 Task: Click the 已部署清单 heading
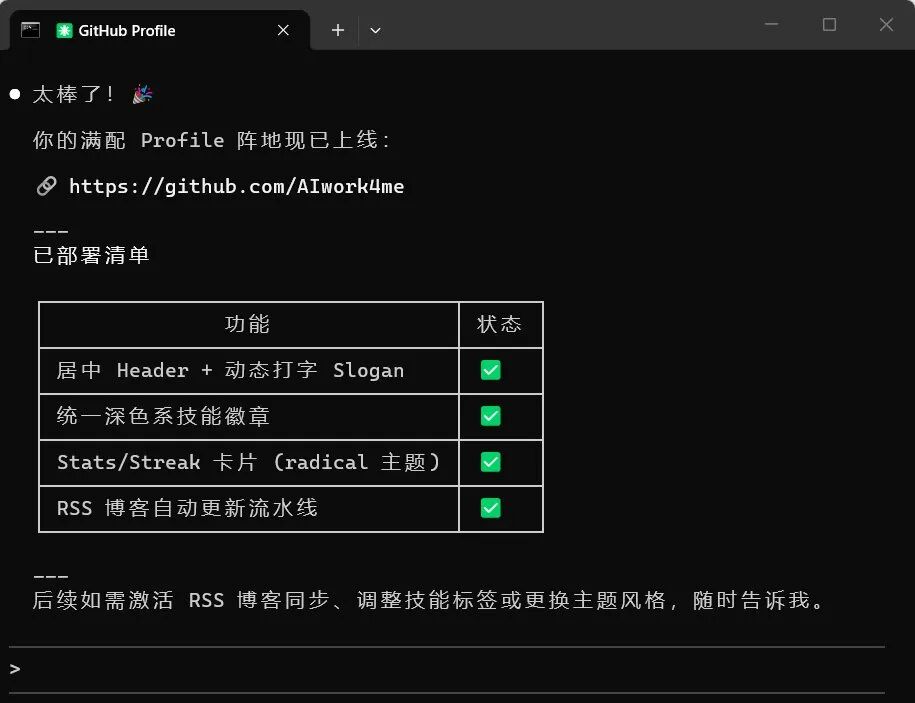(92, 256)
